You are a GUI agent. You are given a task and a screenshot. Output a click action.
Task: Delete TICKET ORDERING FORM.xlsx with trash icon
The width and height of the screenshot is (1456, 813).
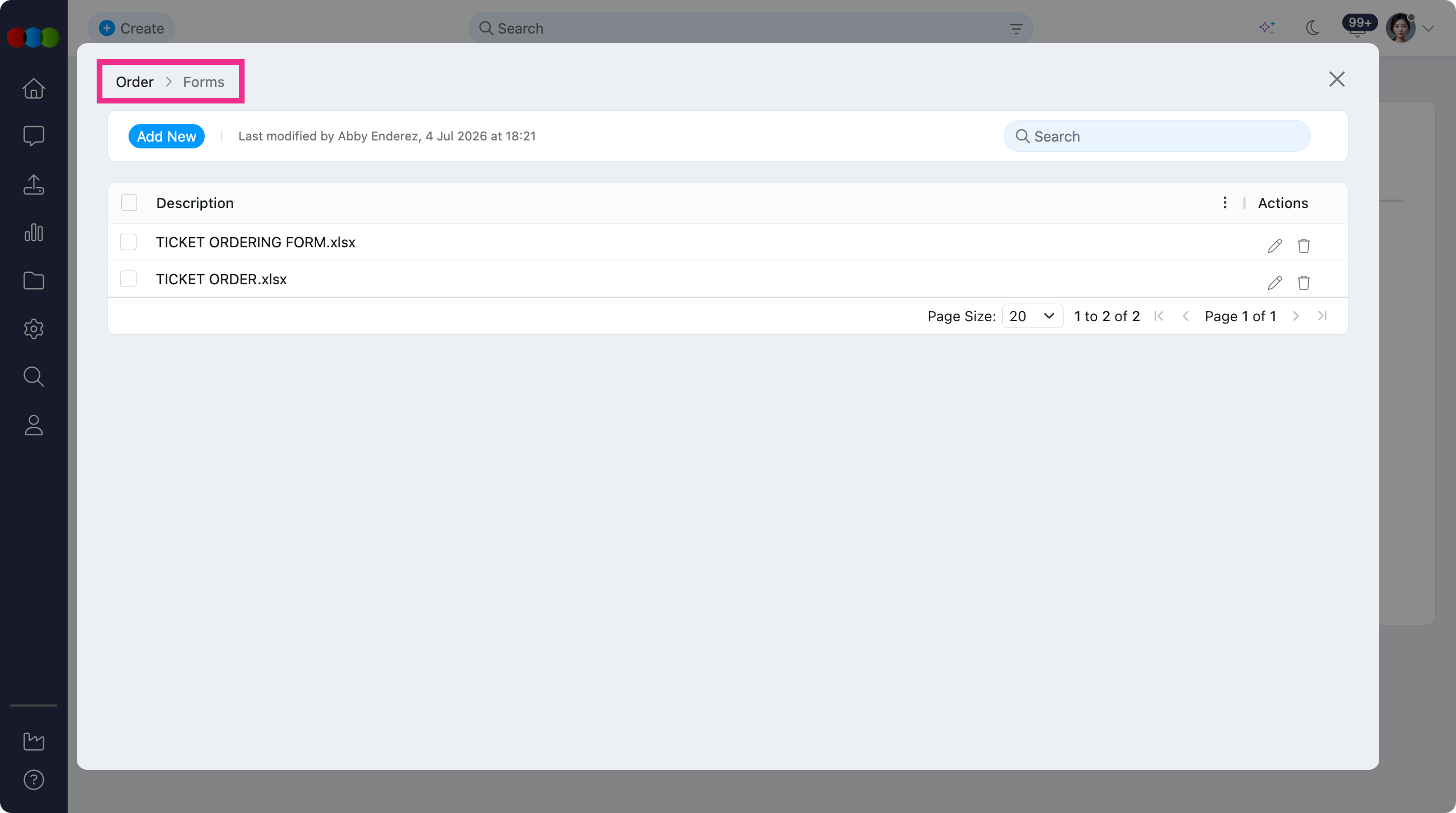(1304, 246)
